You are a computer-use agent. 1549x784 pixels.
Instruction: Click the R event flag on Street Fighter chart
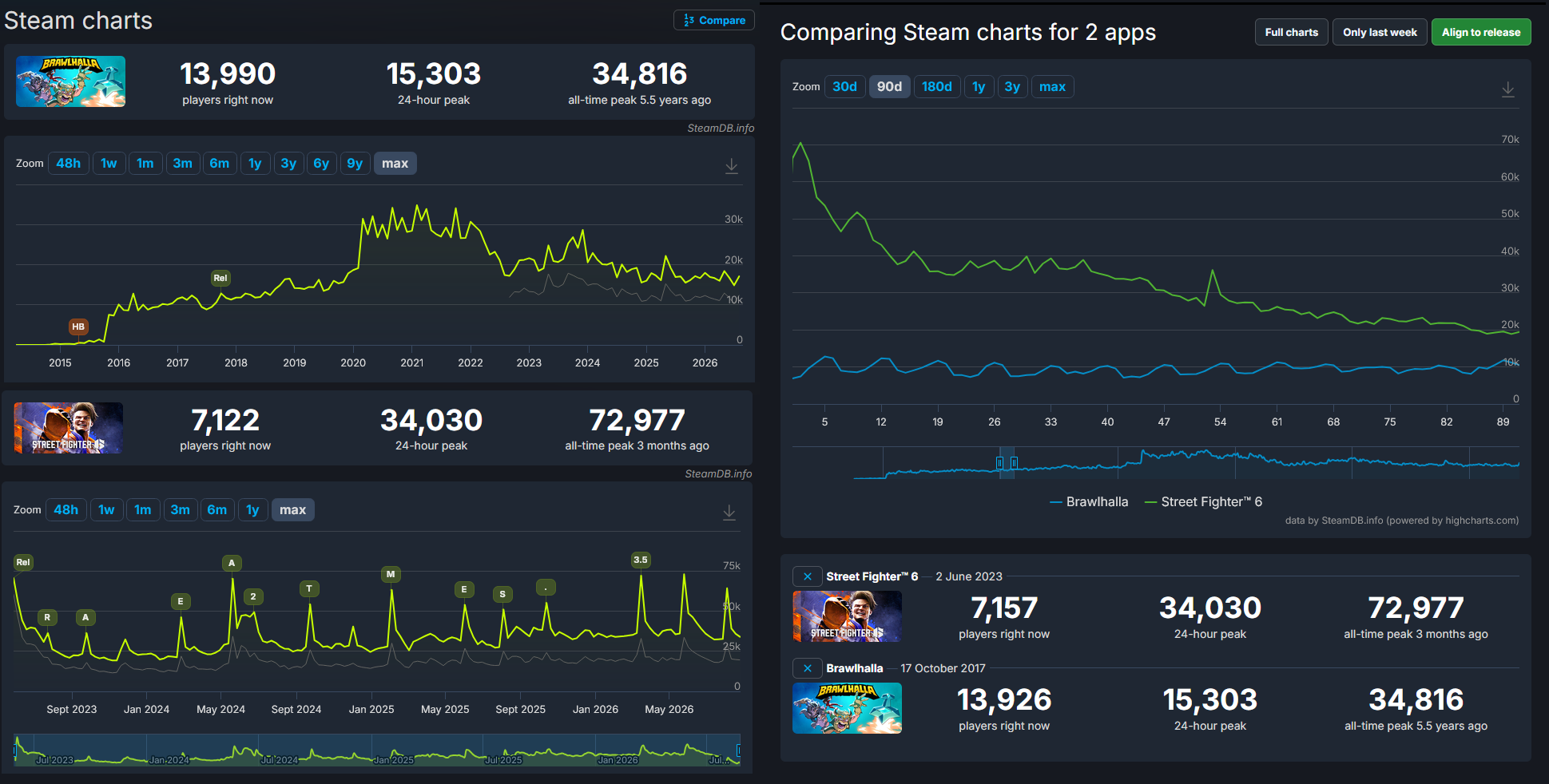coord(47,617)
